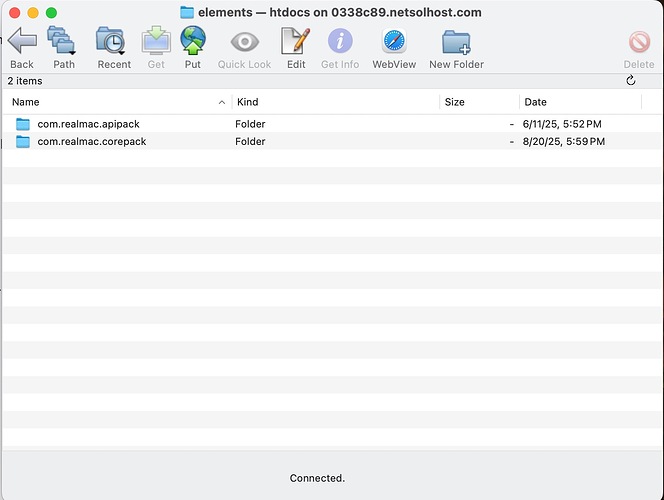
Task: Go Back using the arrow toolbar icon
Action: coord(22,41)
